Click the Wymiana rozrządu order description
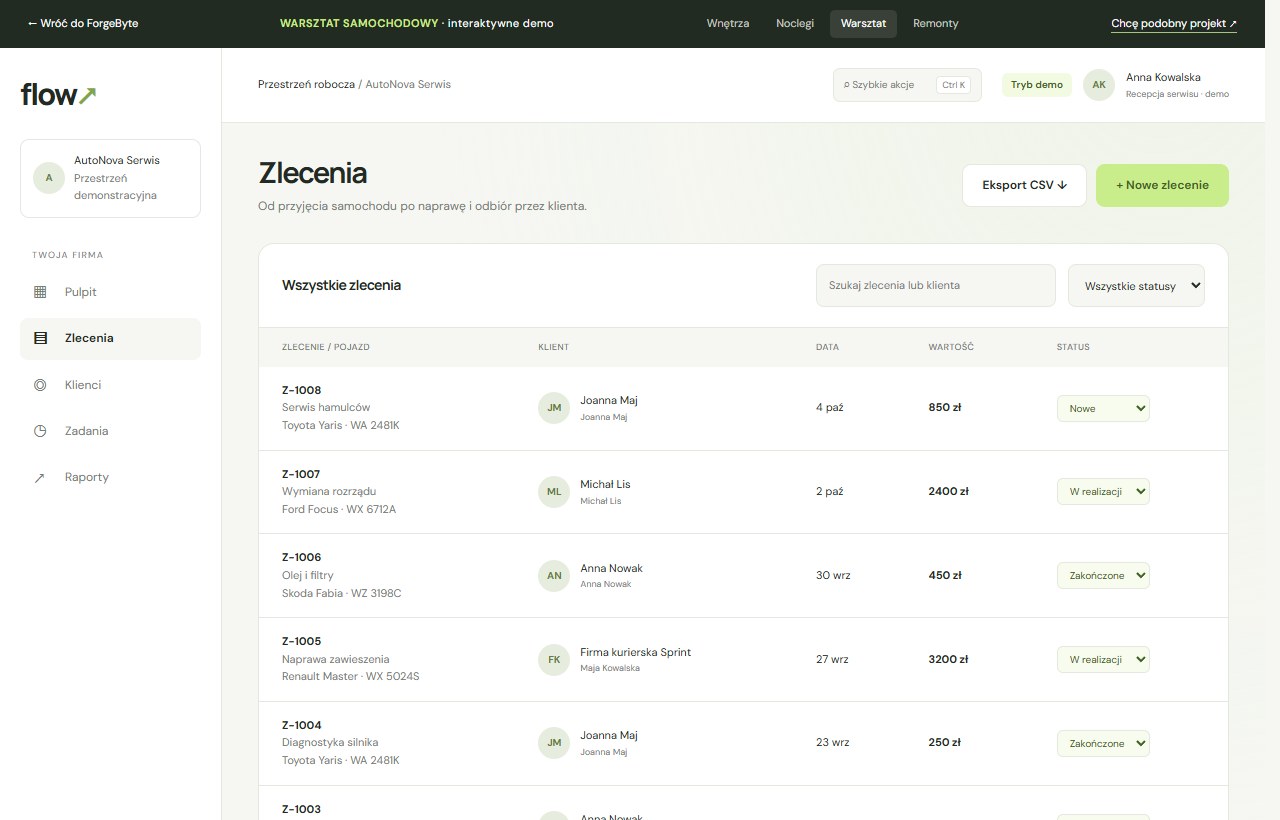 click(329, 491)
